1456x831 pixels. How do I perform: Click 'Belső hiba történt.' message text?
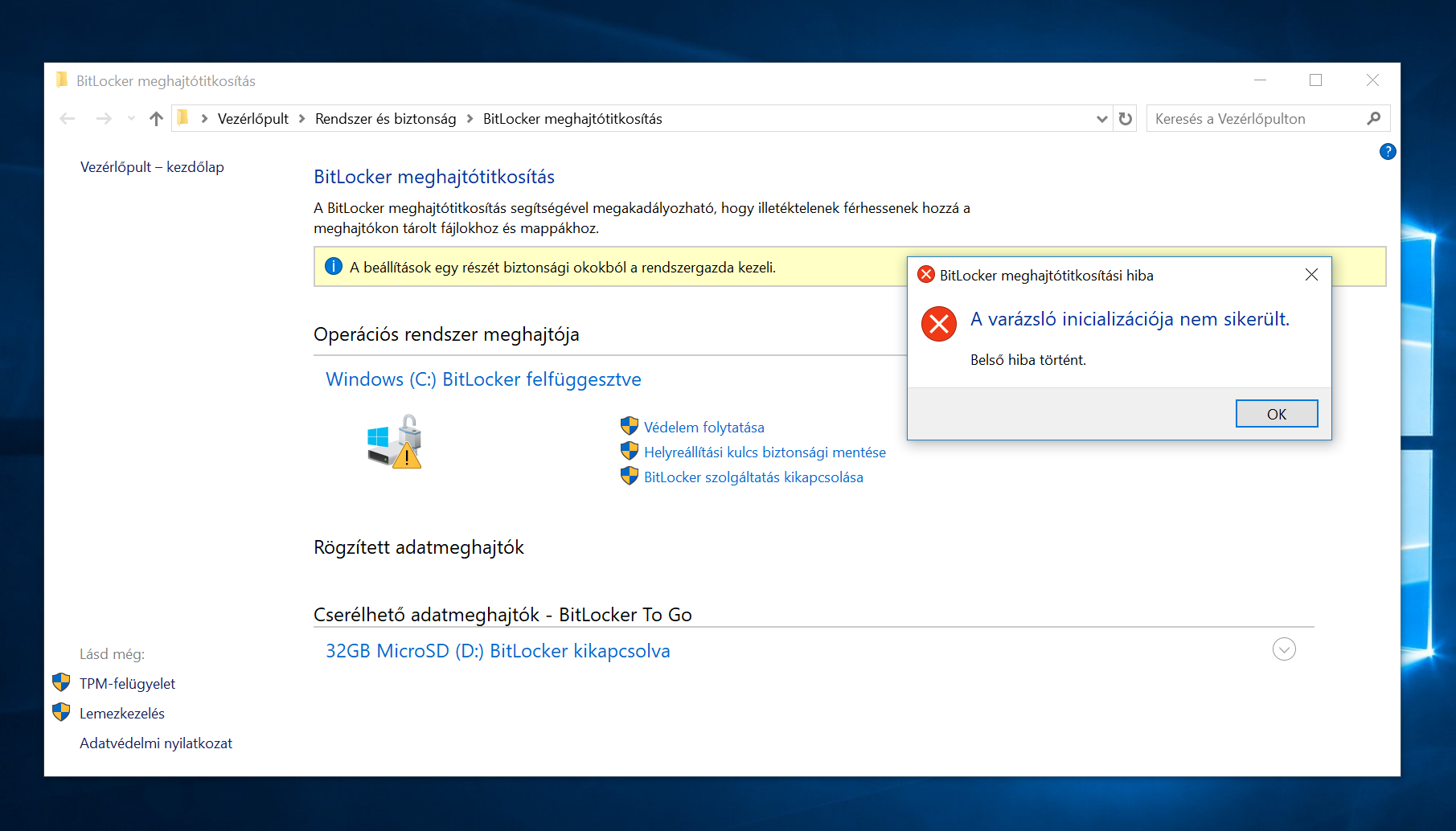click(1028, 360)
